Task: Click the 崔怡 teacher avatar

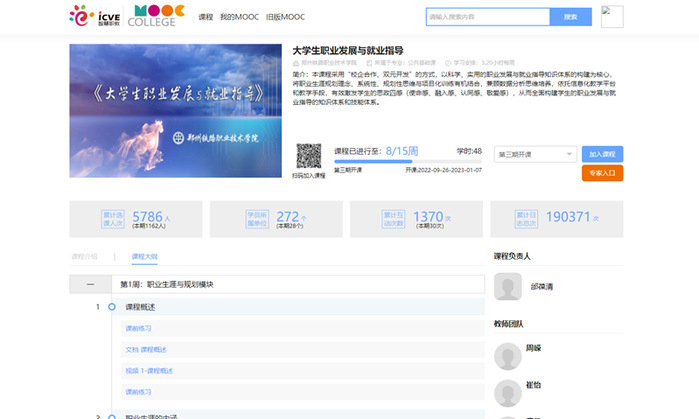Action: pyautogui.click(x=508, y=393)
